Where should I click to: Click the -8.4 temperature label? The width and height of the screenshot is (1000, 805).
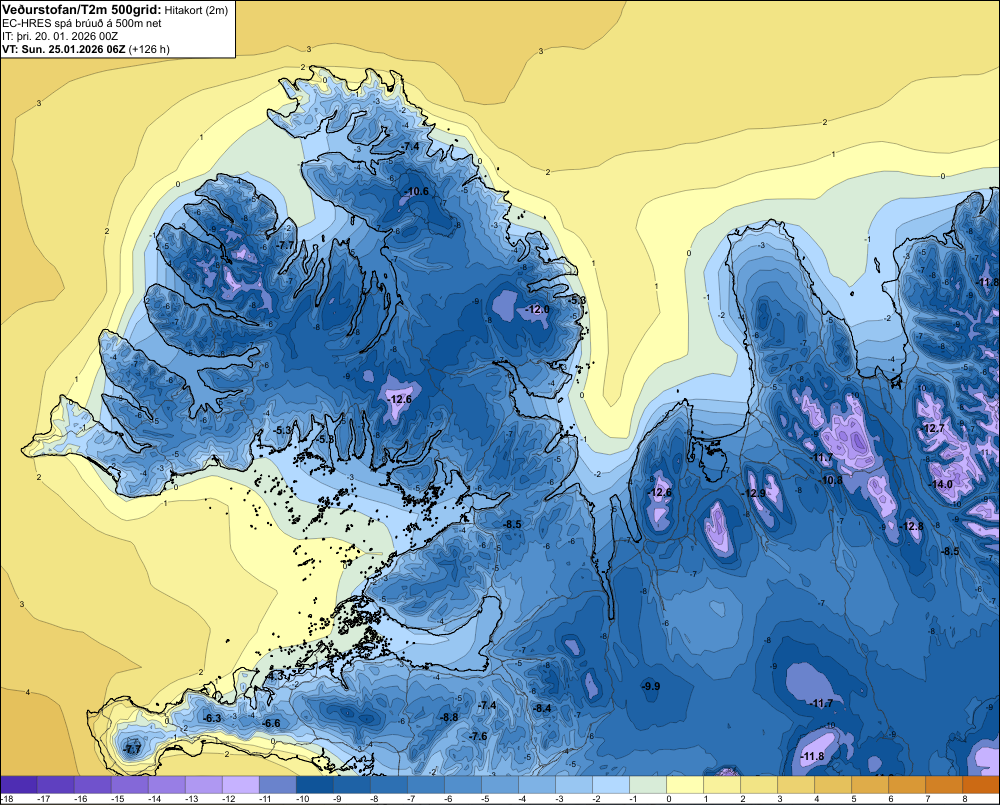[x=542, y=708]
